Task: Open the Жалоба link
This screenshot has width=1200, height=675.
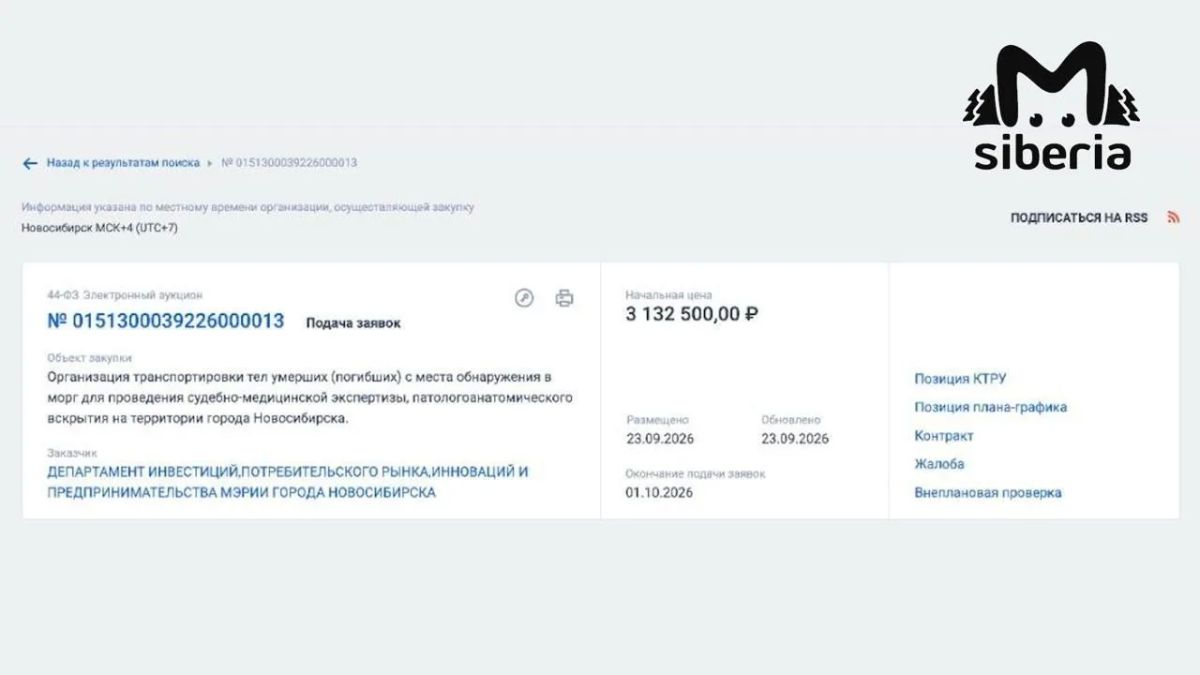Action: point(939,464)
